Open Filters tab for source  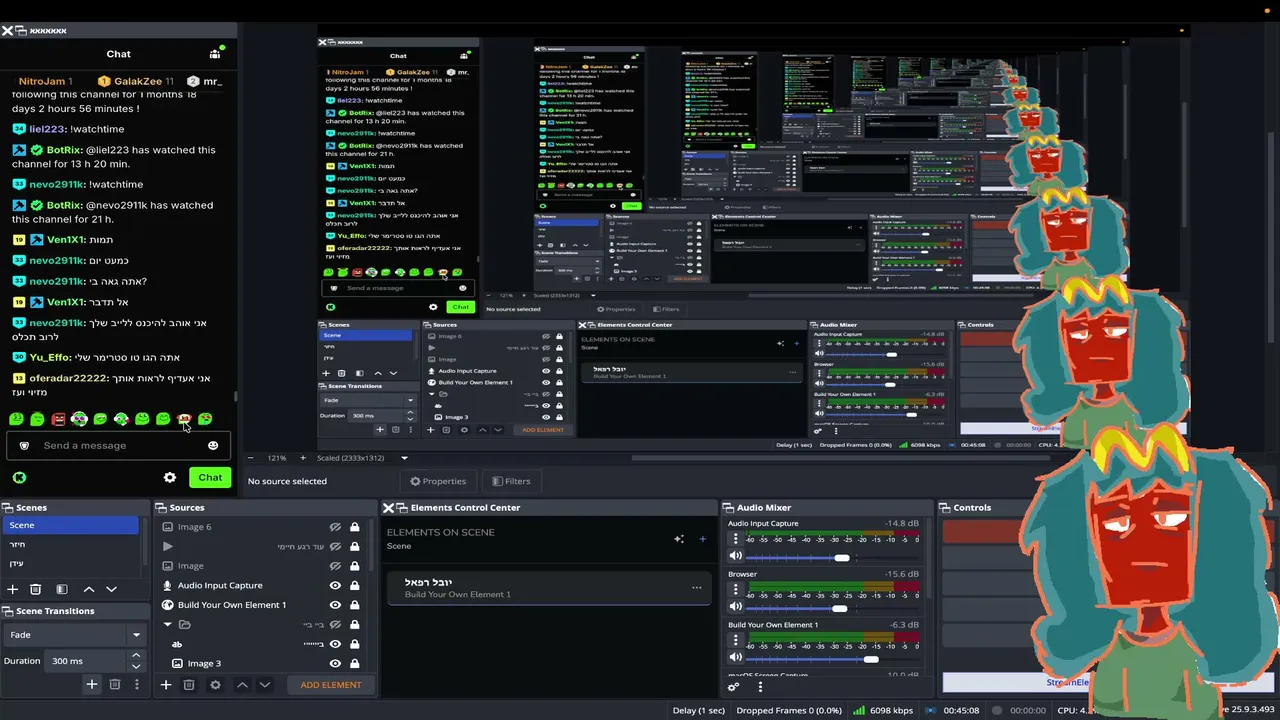tap(511, 481)
